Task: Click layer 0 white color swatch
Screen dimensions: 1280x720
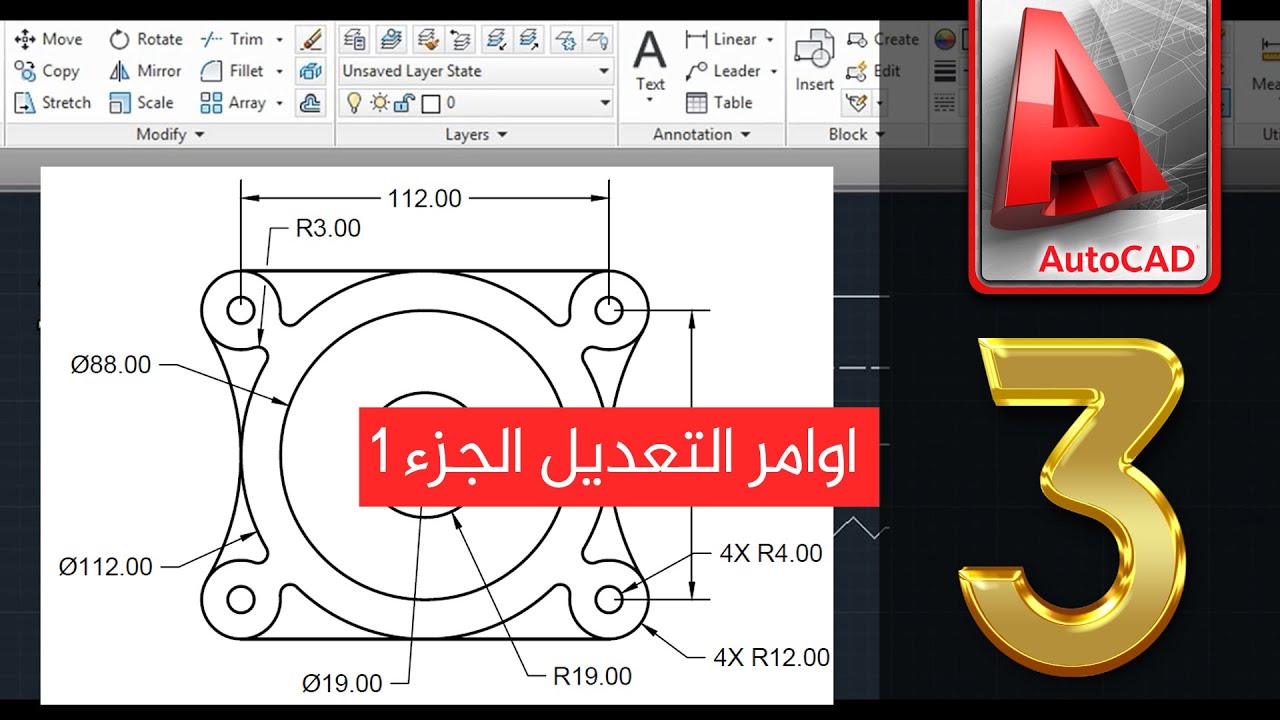Action: click(x=431, y=102)
